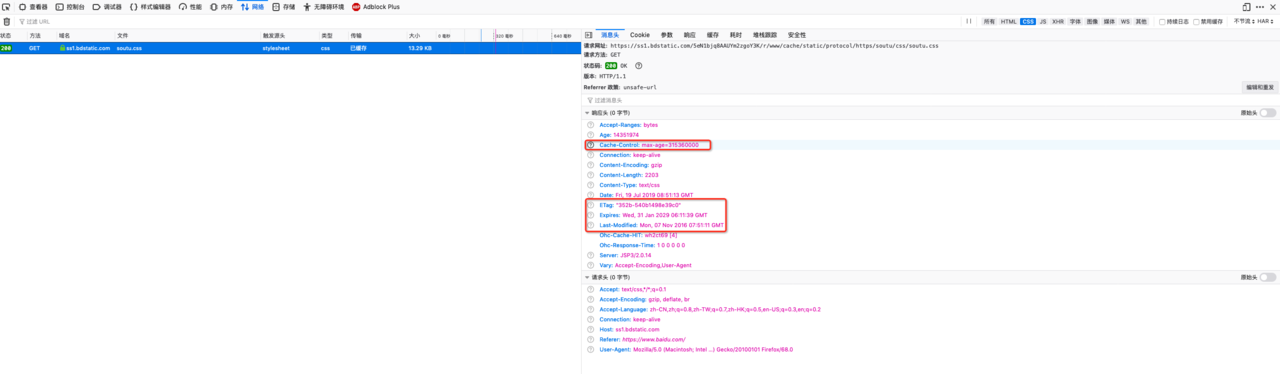Open the 内存 memory panel
The image size is (1280, 374).
click(221, 6)
